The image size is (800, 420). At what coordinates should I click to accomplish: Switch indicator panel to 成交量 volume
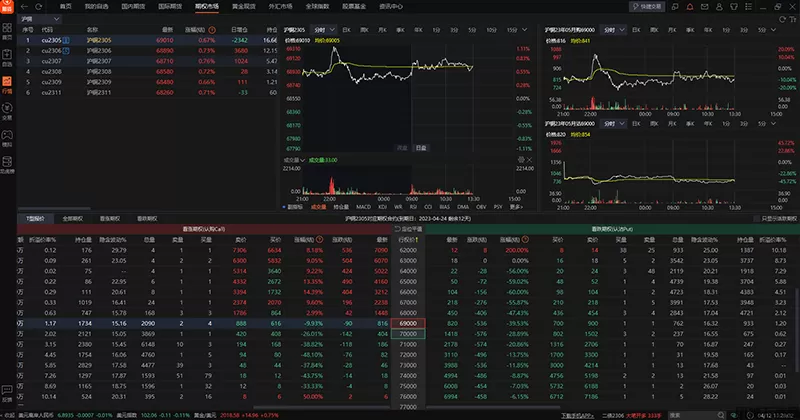(318, 208)
